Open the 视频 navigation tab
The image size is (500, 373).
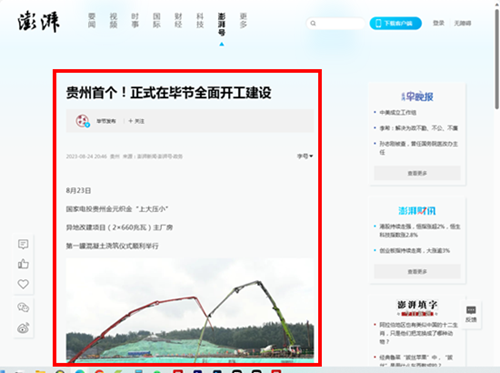pos(114,20)
